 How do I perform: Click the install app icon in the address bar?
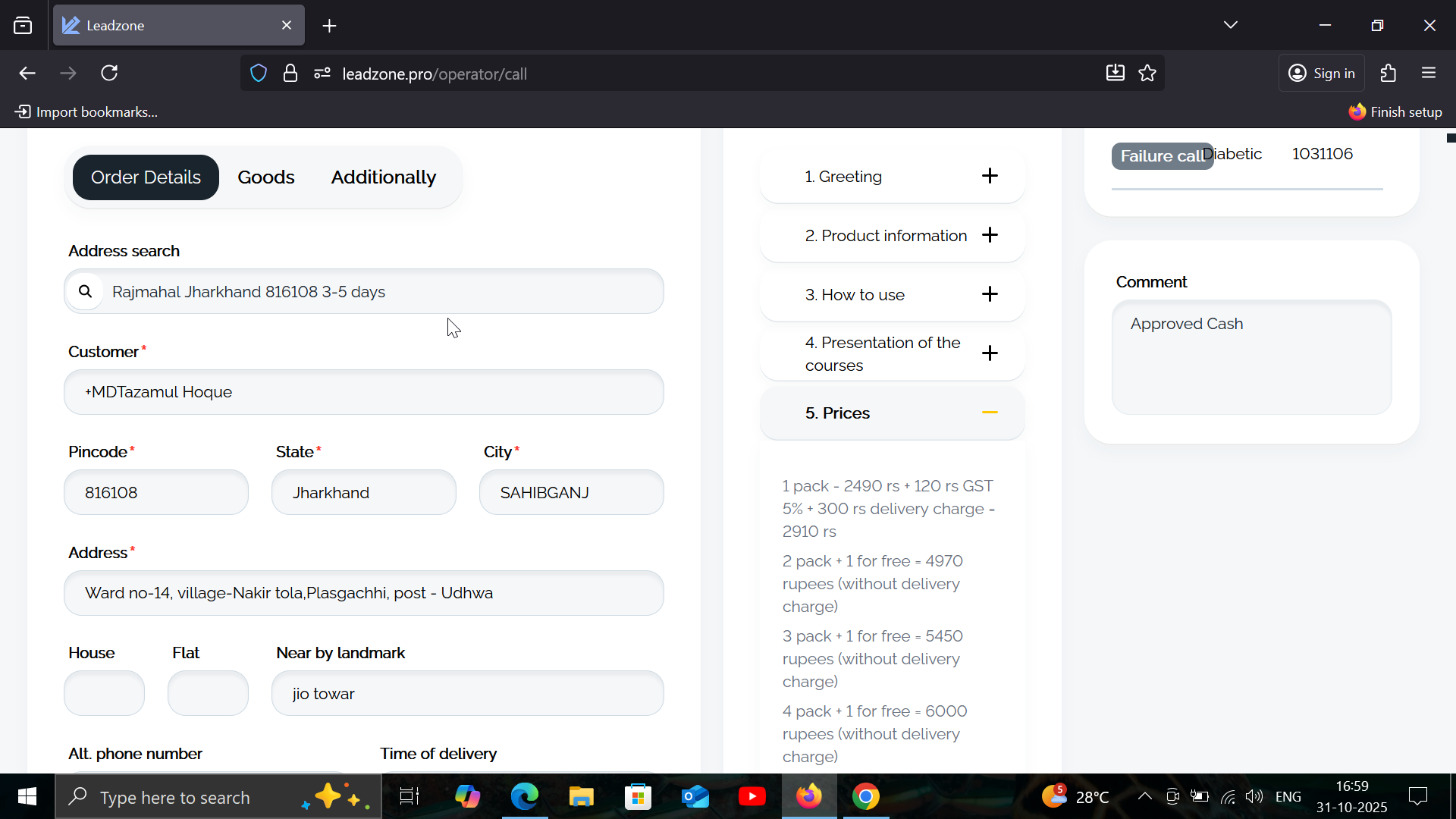pos(1115,74)
